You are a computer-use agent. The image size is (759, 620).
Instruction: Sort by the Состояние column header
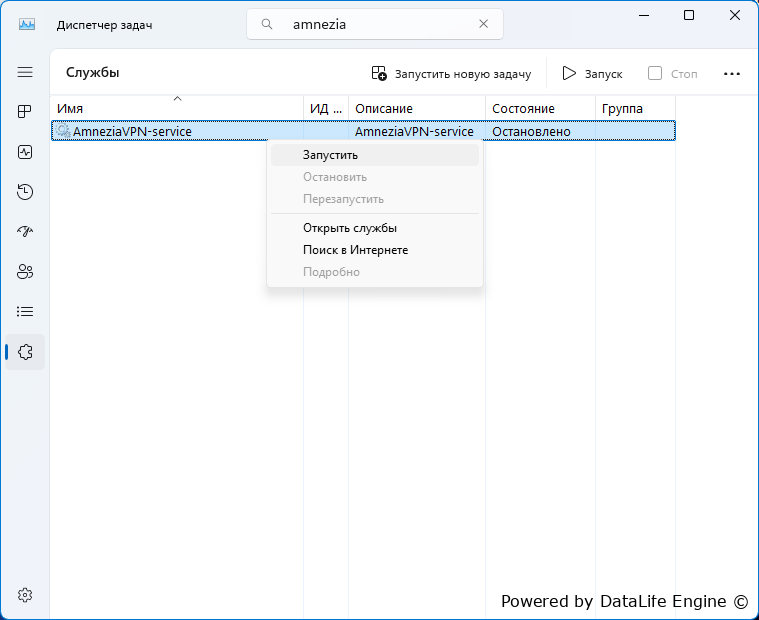[x=540, y=108]
